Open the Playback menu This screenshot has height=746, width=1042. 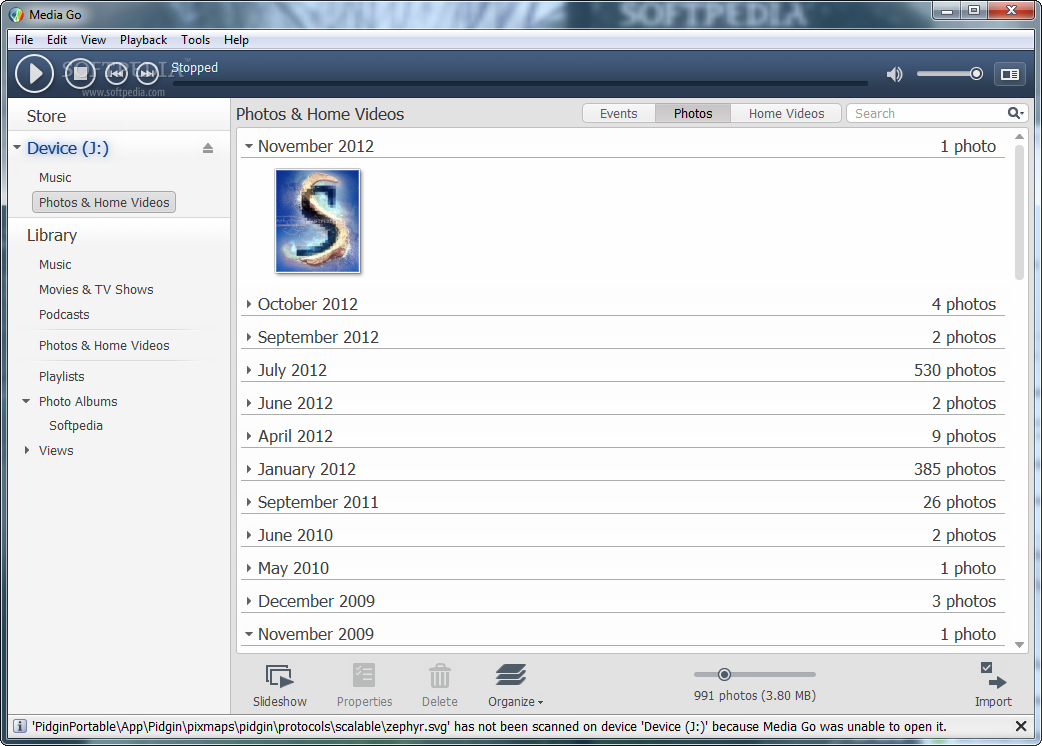pos(144,40)
